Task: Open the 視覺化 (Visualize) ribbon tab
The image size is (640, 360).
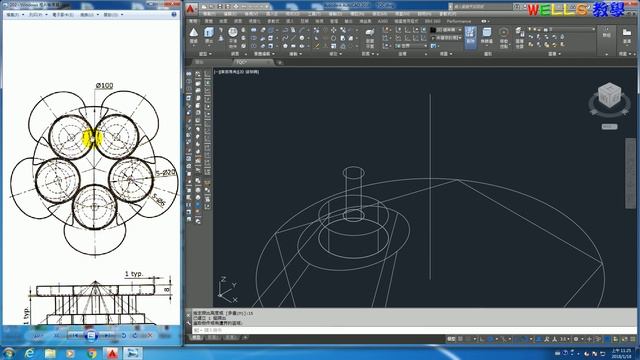Action: click(x=254, y=21)
